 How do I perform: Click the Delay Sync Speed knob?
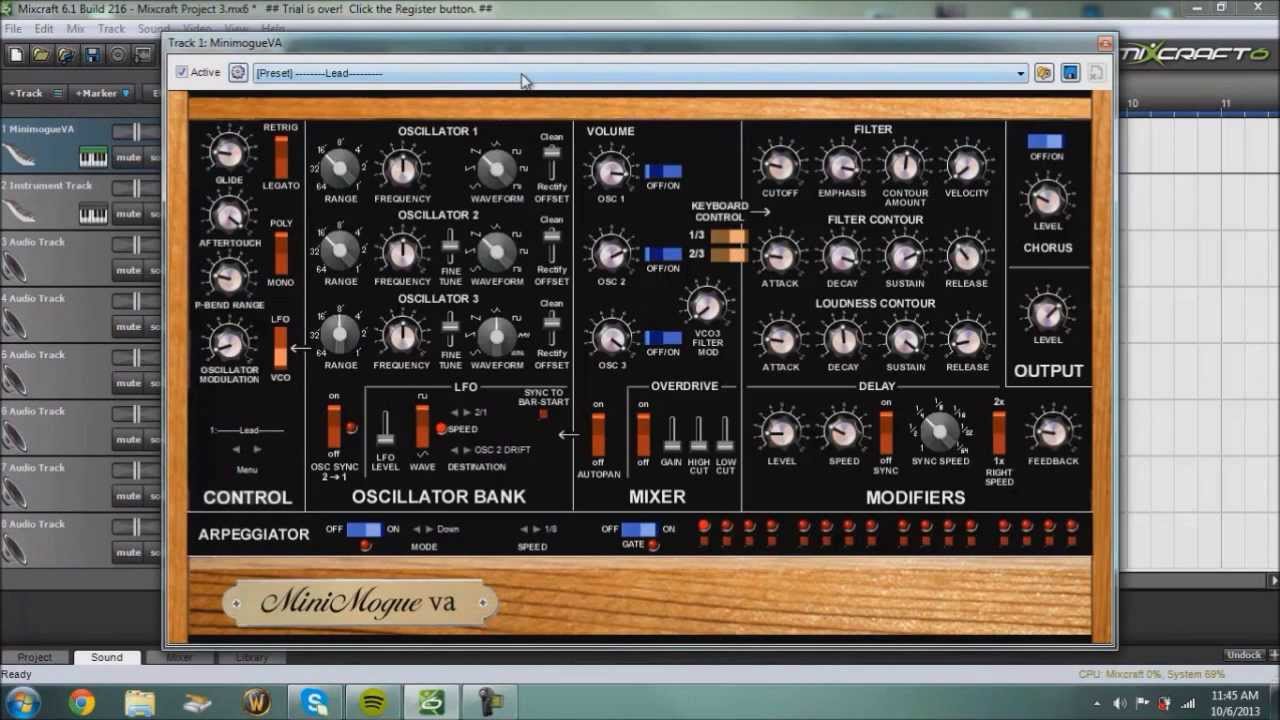tap(939, 431)
